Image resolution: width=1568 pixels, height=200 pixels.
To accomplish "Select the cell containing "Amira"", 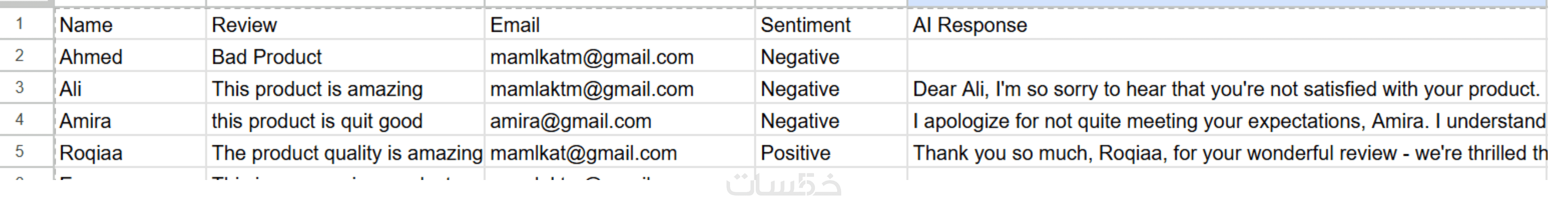I will point(130,121).
